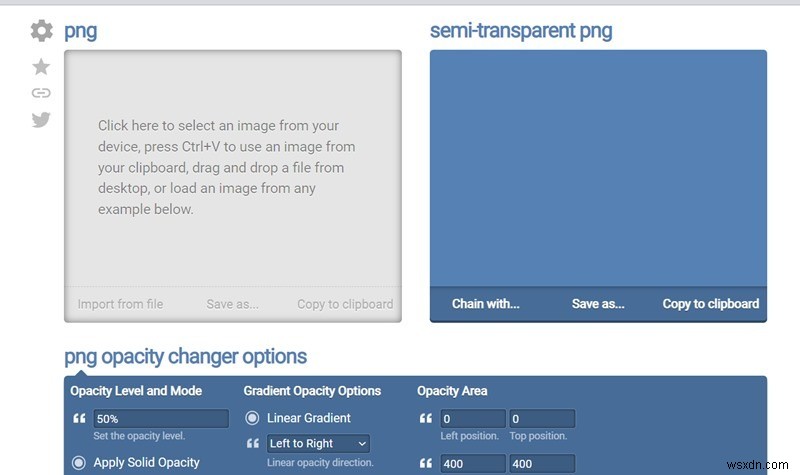Click the Top position input field
800x475 pixels.
coord(542,419)
